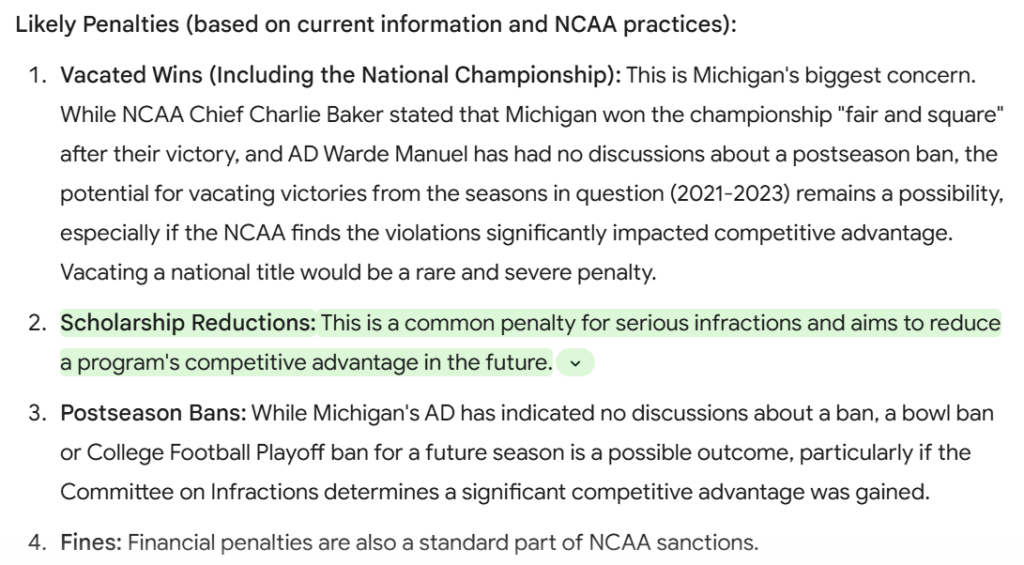
Task: Click the 'Postseason Bans:' bold label
Action: [153, 413]
